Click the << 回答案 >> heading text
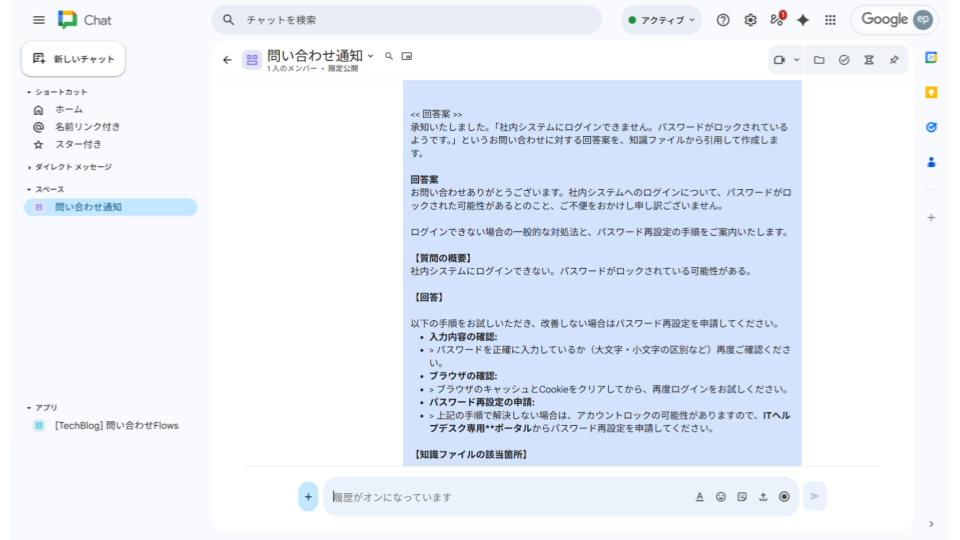This screenshot has width=960, height=540. 436,114
